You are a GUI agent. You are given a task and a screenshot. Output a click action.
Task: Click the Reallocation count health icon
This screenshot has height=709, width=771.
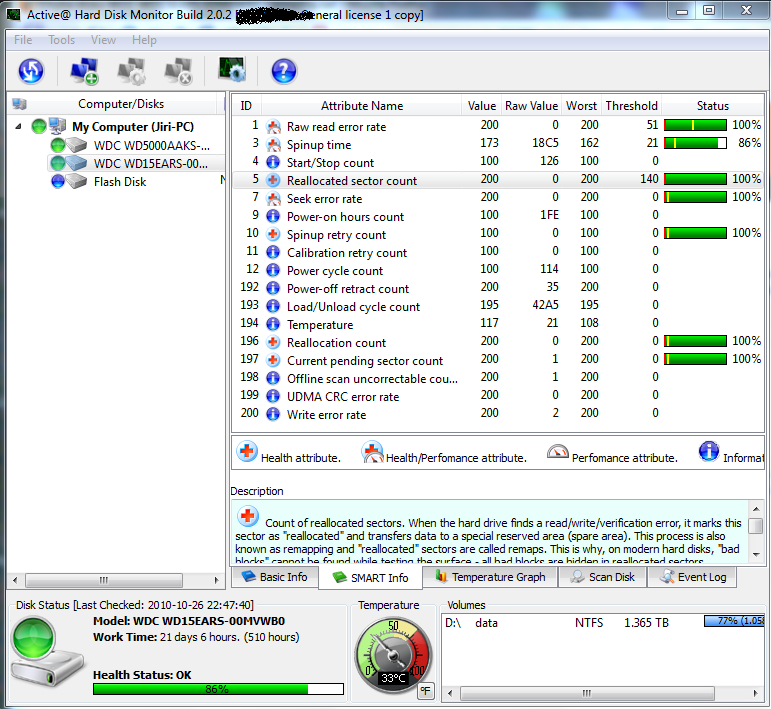pyautogui.click(x=273, y=342)
